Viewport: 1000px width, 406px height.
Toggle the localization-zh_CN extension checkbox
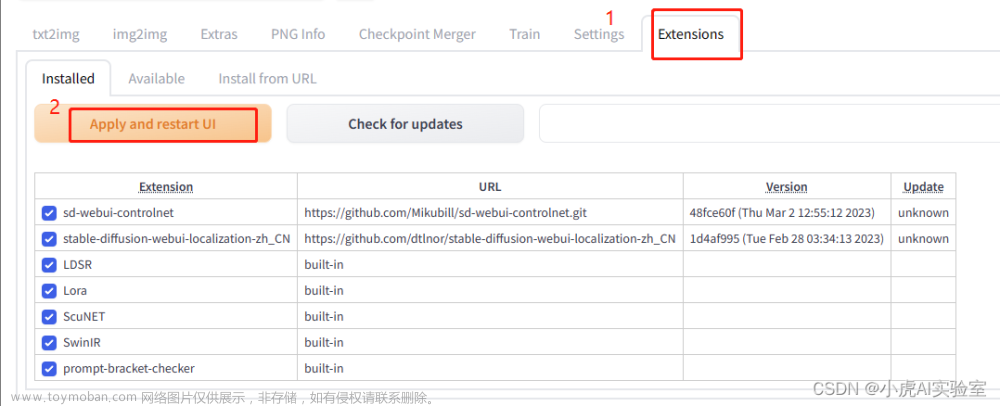click(49, 239)
